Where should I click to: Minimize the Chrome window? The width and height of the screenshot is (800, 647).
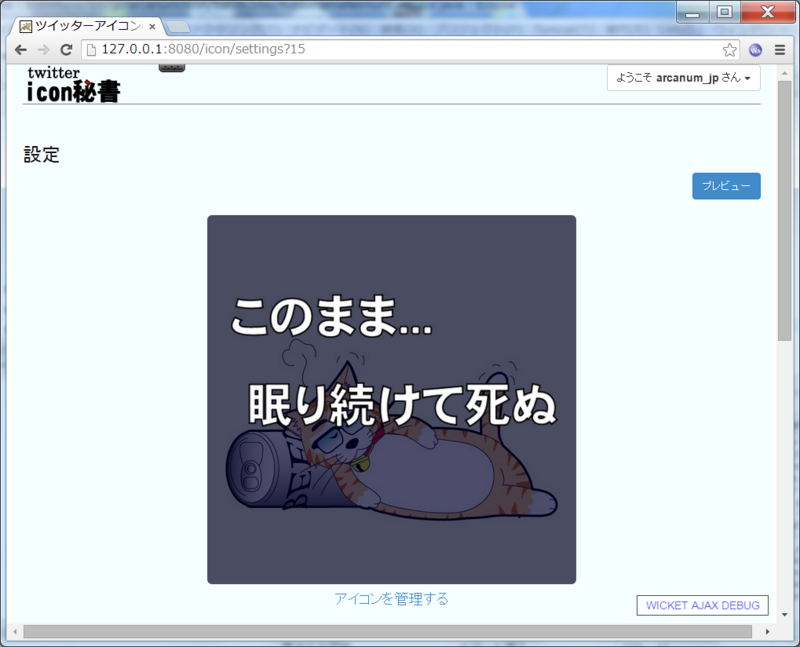(692, 12)
